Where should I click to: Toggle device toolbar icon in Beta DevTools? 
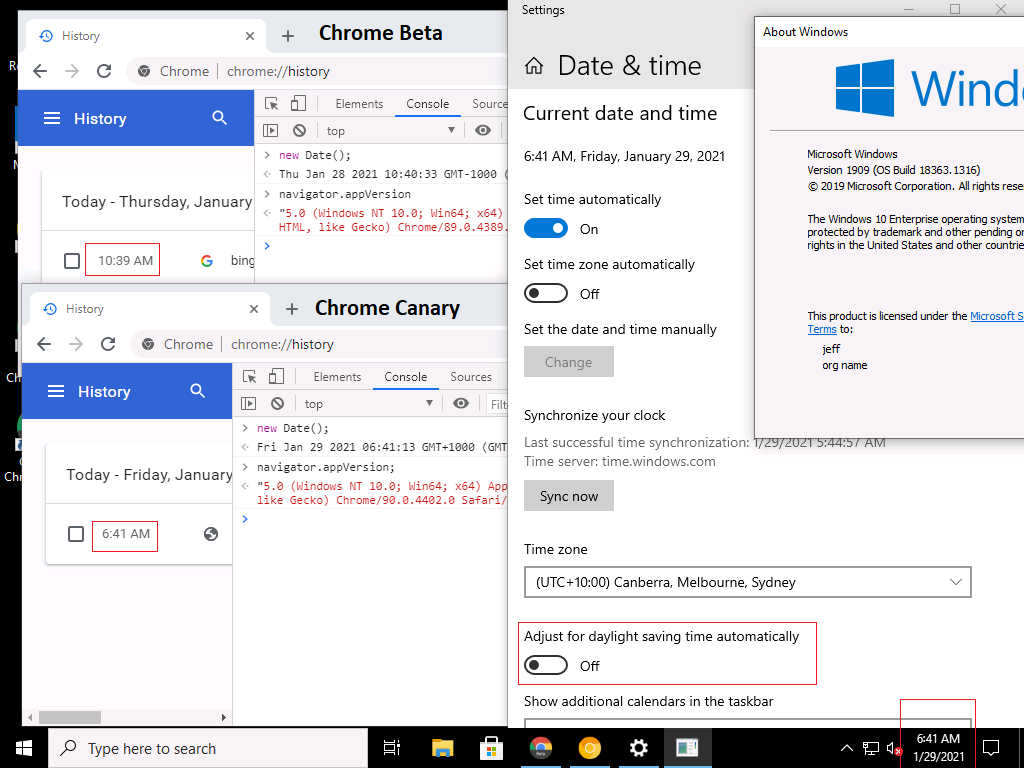coord(298,104)
